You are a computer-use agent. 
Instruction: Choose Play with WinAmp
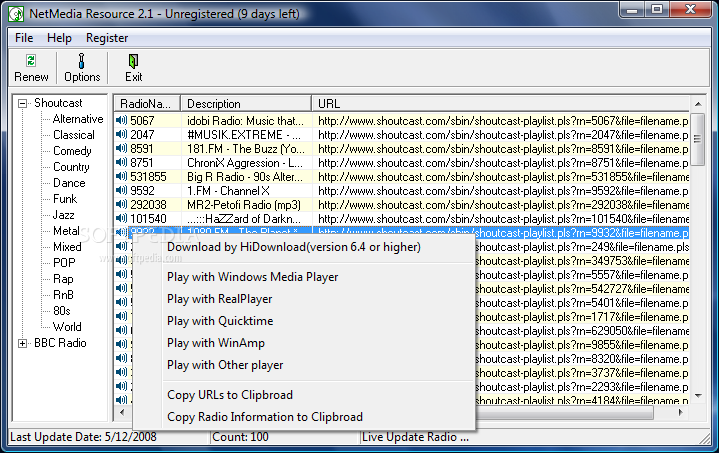point(216,343)
